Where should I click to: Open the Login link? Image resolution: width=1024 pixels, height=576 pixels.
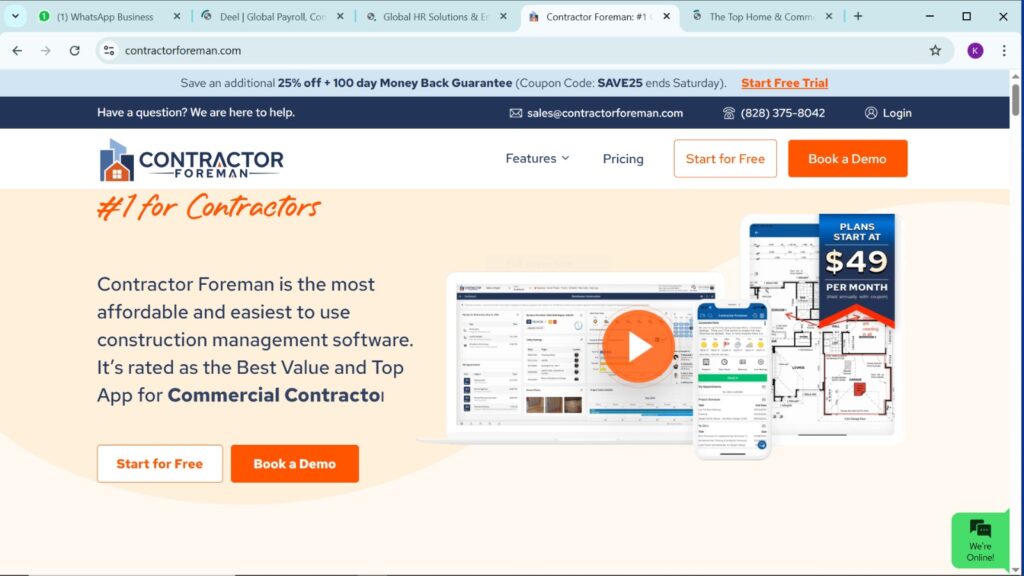(x=897, y=113)
